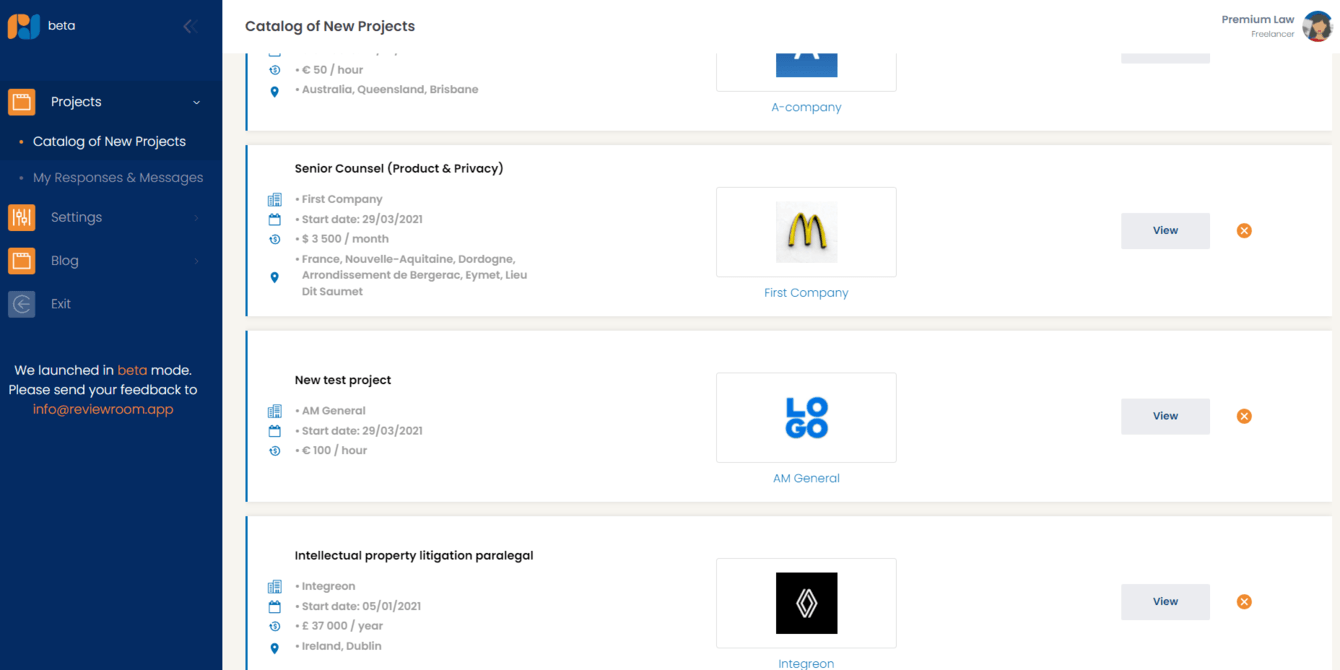Open the AM General company link
The height and width of the screenshot is (670, 1340).
tap(806, 478)
